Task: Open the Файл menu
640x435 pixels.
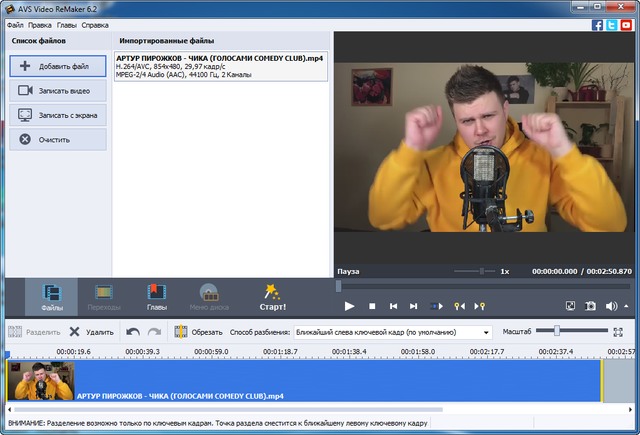Action: tap(15, 24)
